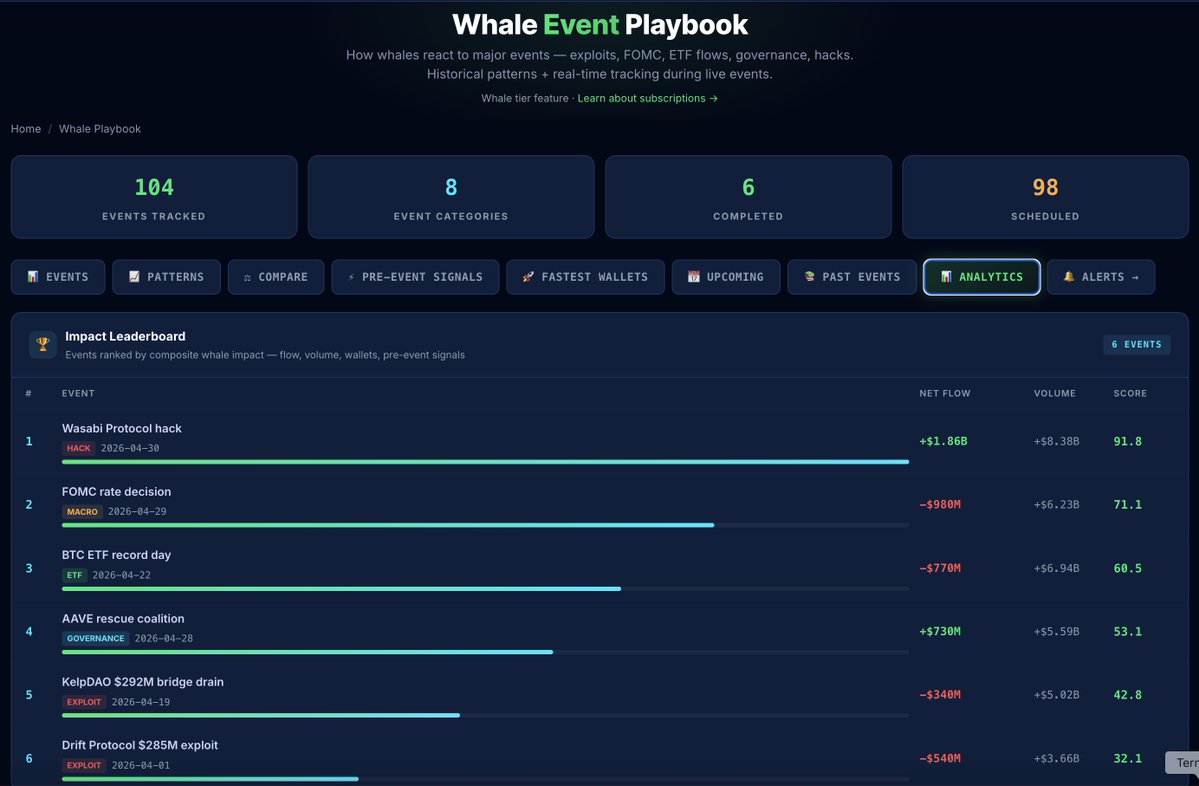
Task: Open the BTC ETF record day event
Action: [x=116, y=555]
